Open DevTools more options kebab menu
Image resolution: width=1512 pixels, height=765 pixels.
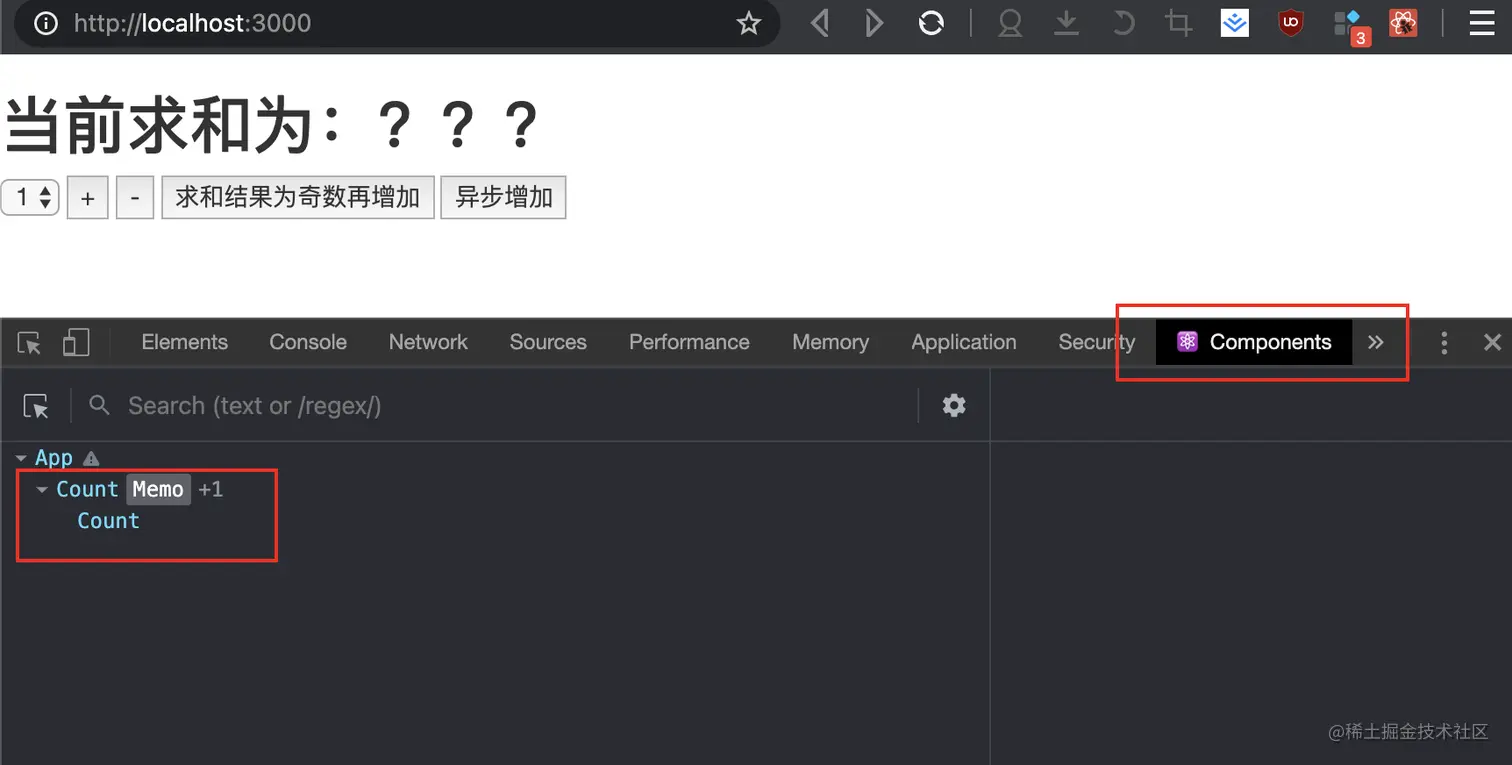click(x=1444, y=343)
